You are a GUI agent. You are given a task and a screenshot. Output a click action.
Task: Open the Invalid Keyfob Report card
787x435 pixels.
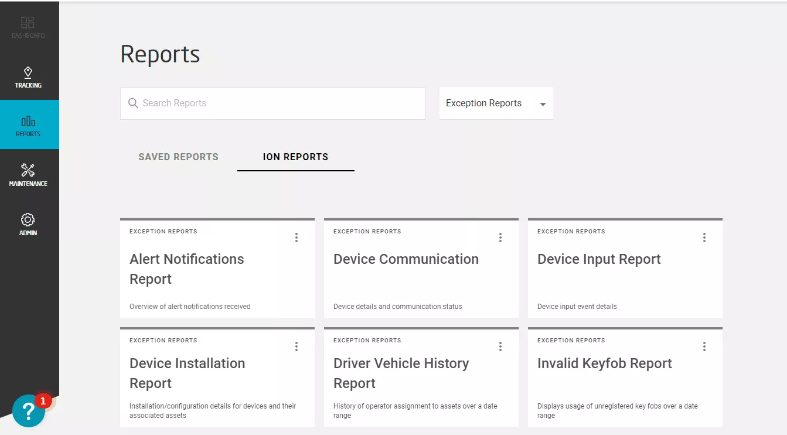(625, 377)
